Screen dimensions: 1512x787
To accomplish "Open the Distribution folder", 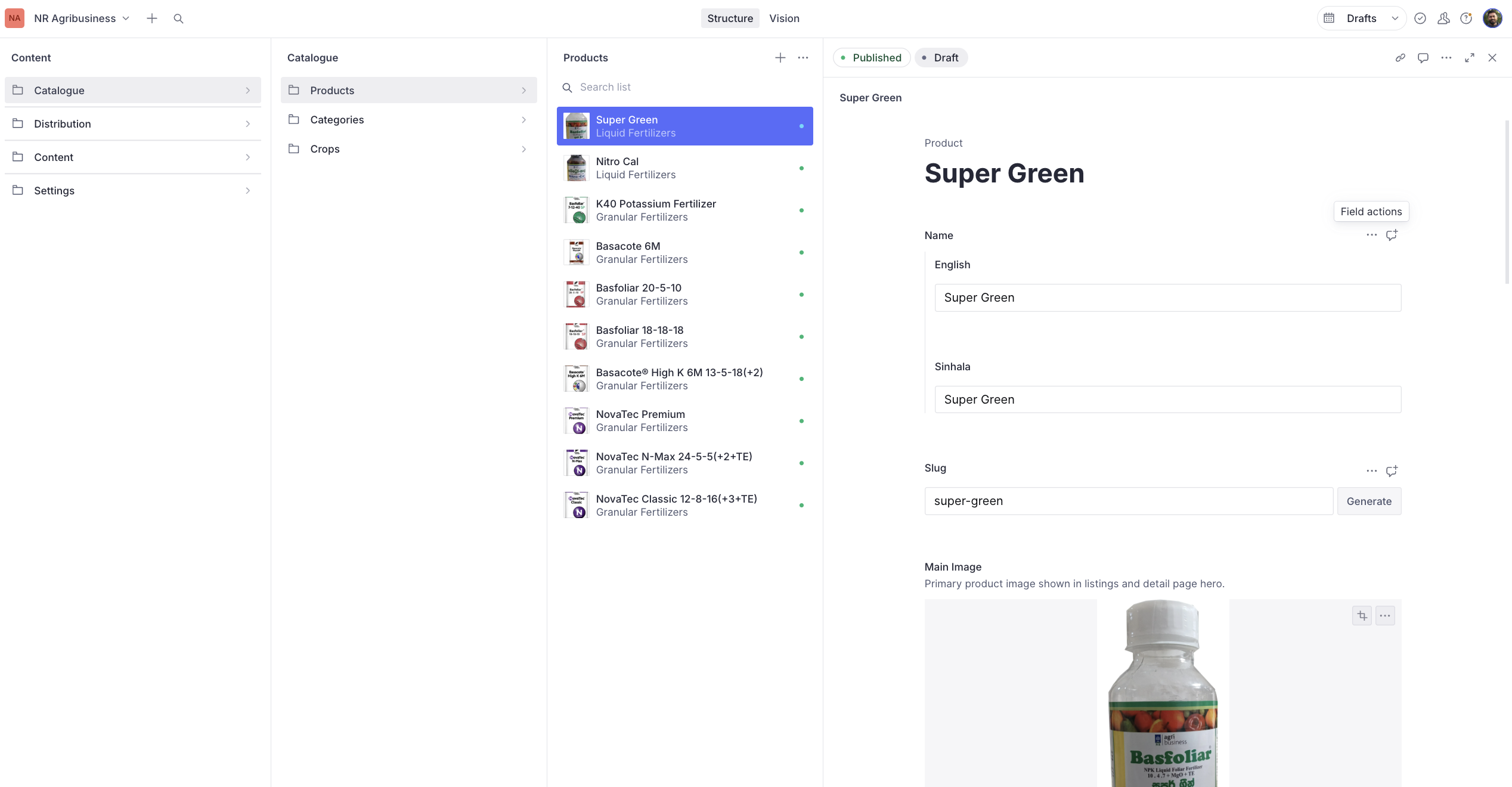I will click(x=133, y=123).
